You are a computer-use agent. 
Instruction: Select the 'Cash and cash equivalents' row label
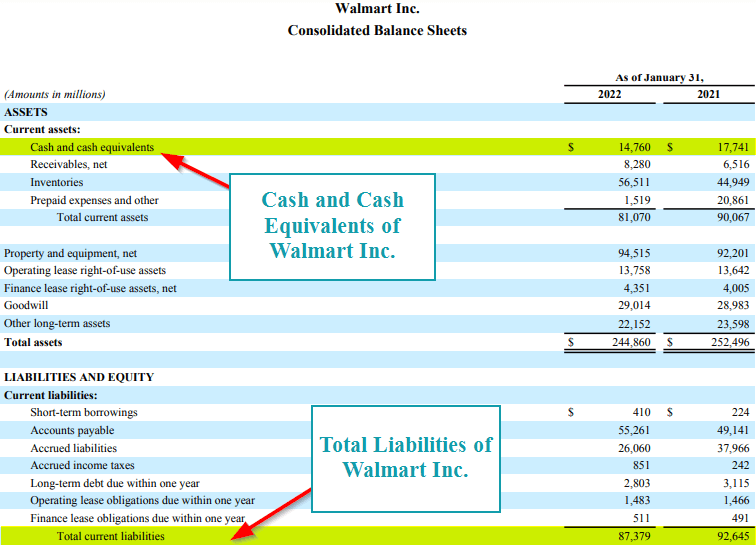tap(92, 147)
